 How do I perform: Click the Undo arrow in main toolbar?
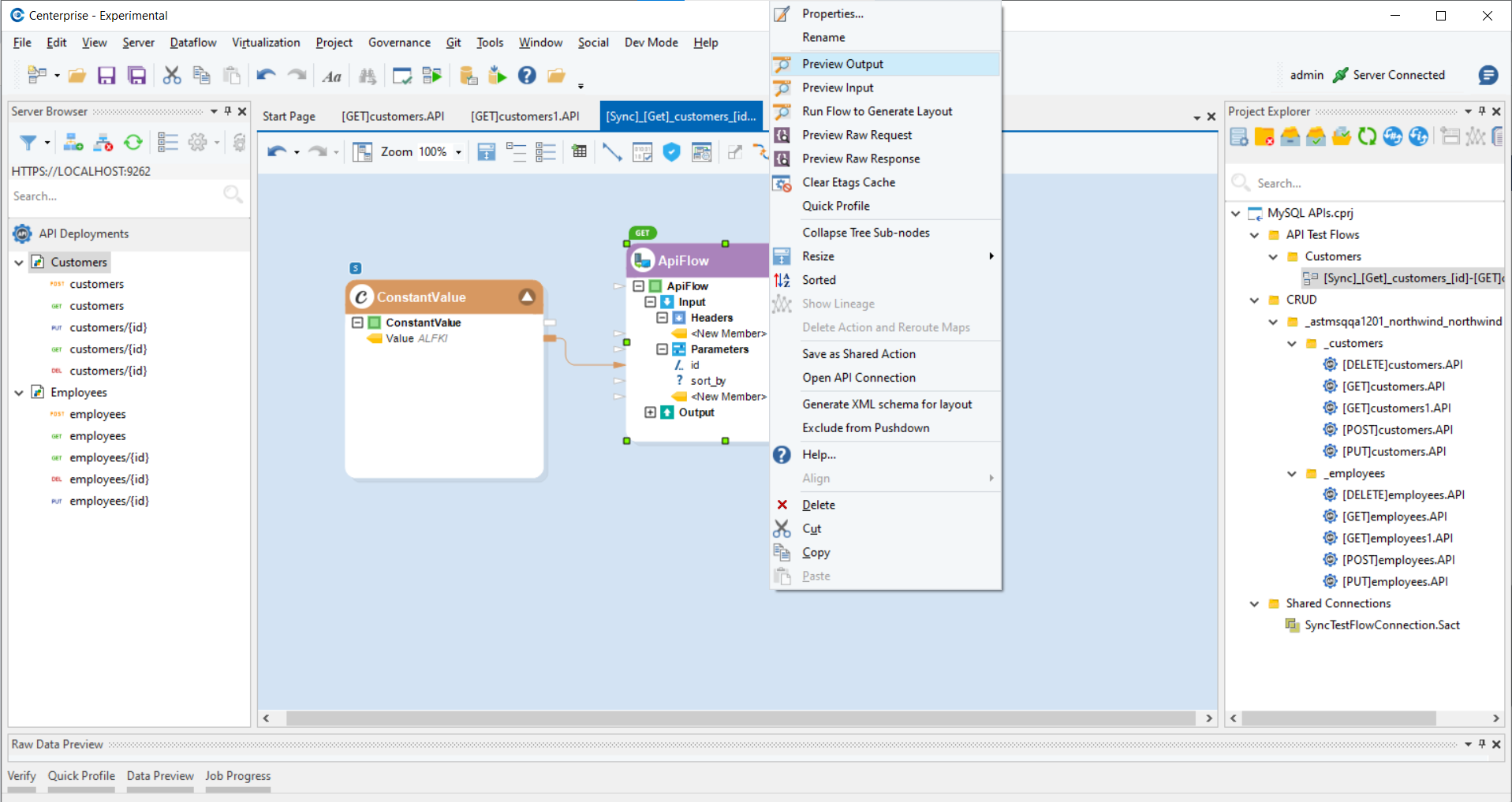click(x=266, y=76)
